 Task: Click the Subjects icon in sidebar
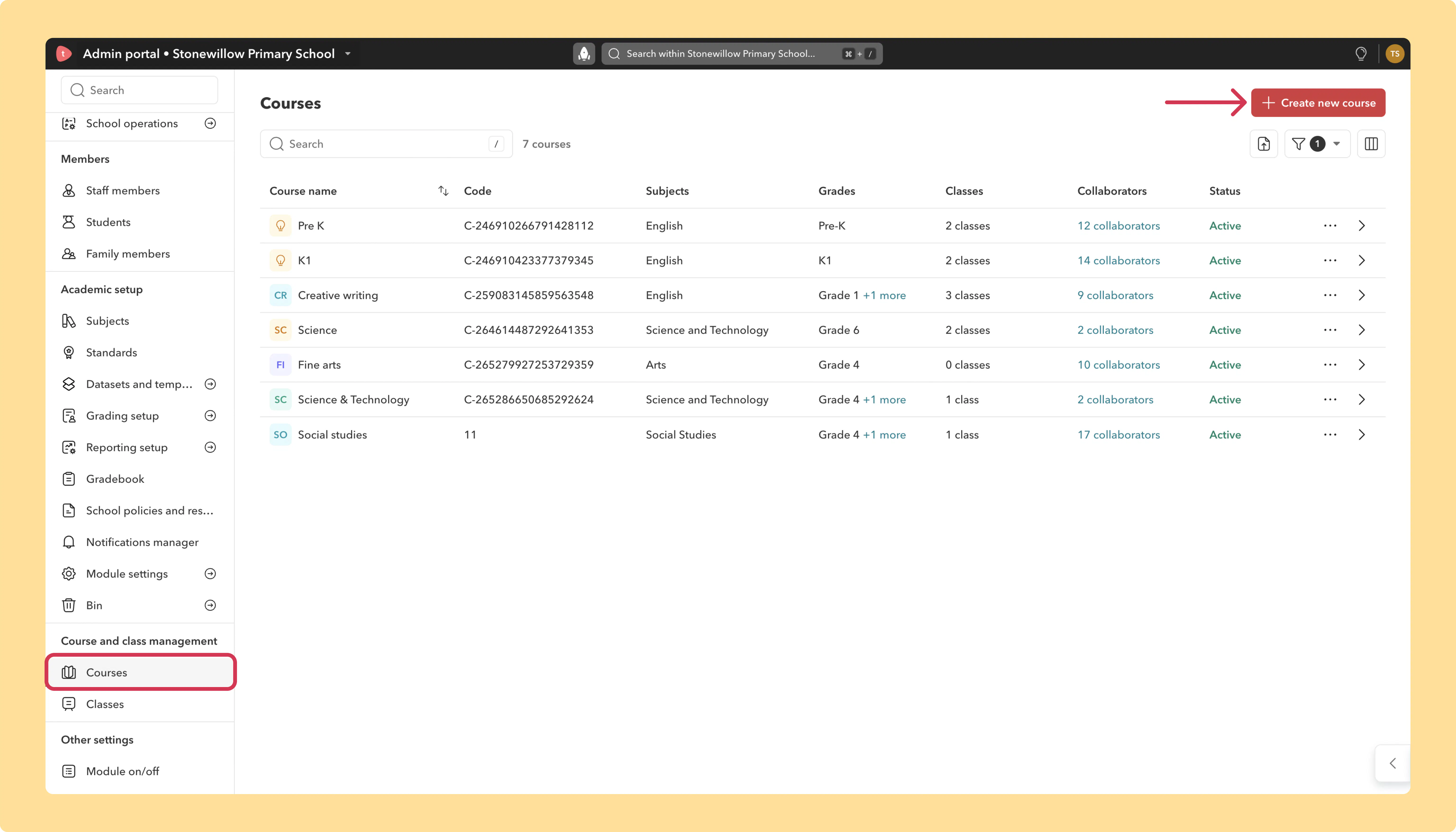[x=68, y=321]
